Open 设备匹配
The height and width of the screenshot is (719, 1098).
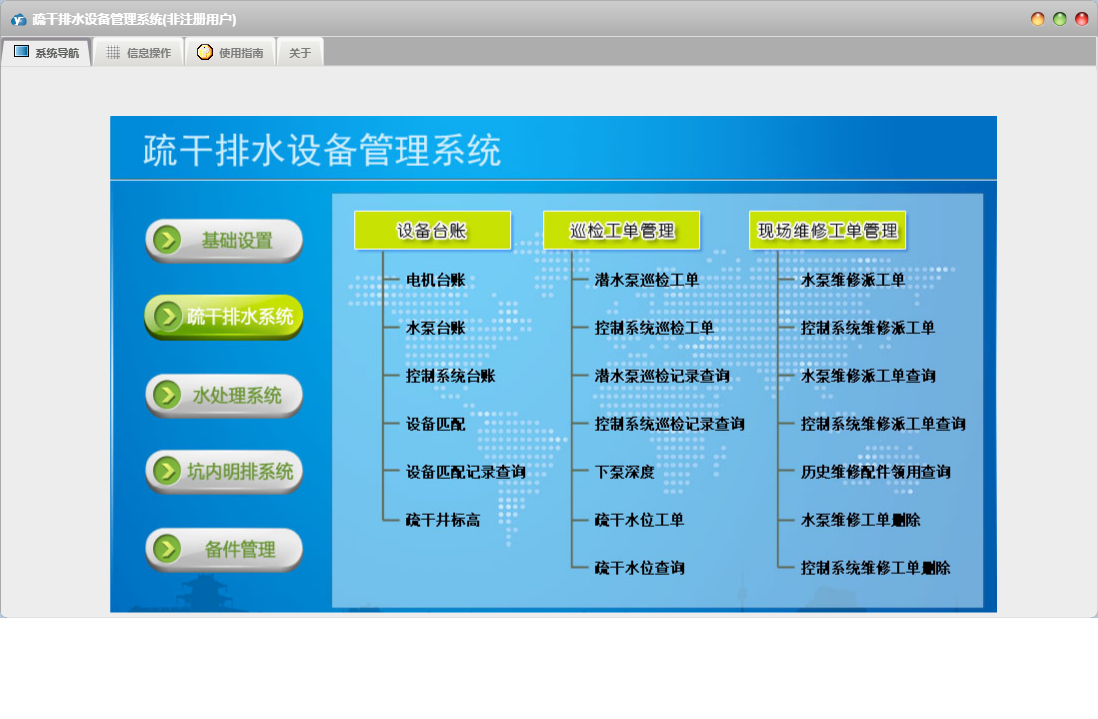click(436, 424)
